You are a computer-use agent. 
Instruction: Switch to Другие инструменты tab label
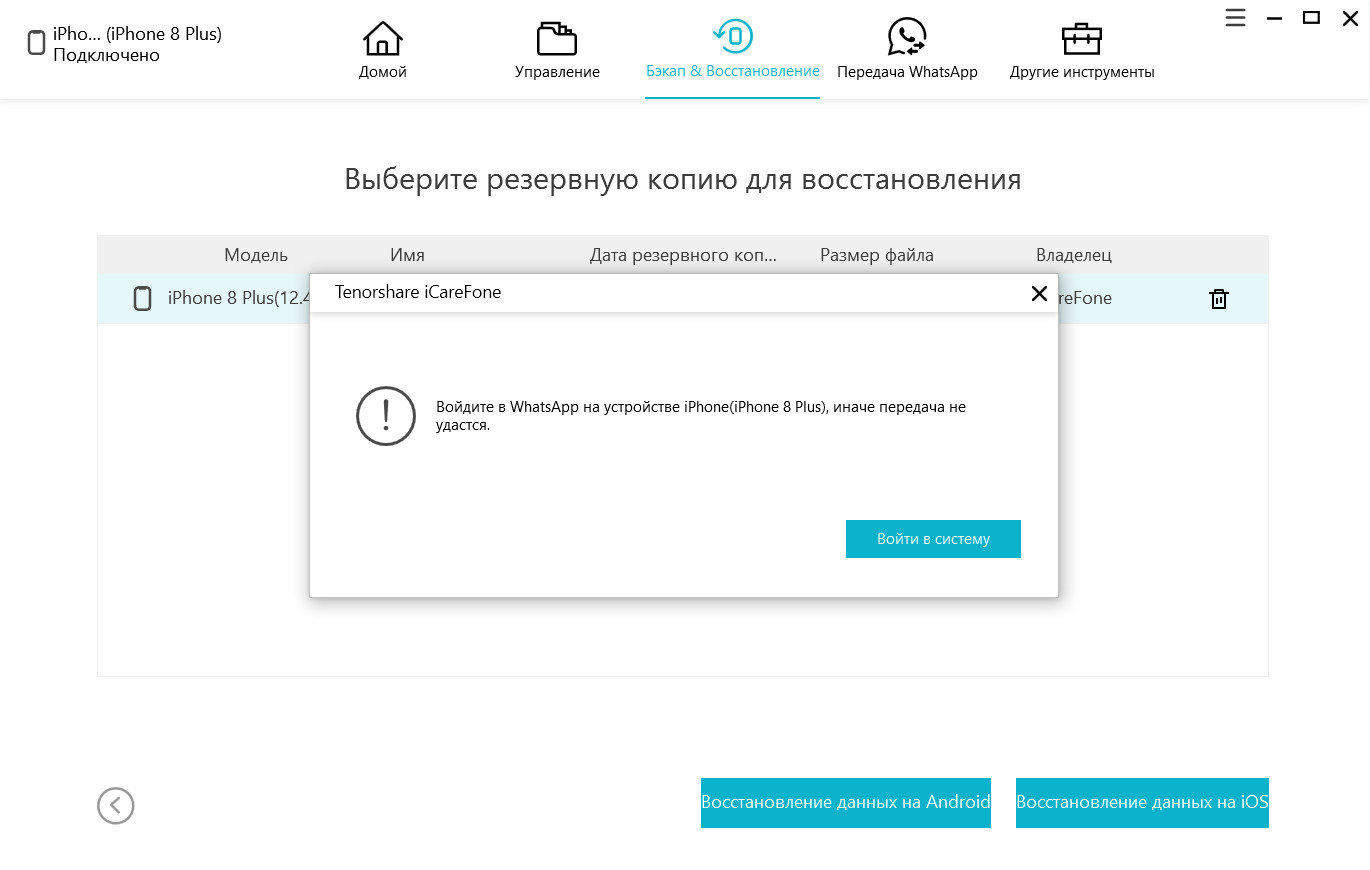click(1082, 72)
